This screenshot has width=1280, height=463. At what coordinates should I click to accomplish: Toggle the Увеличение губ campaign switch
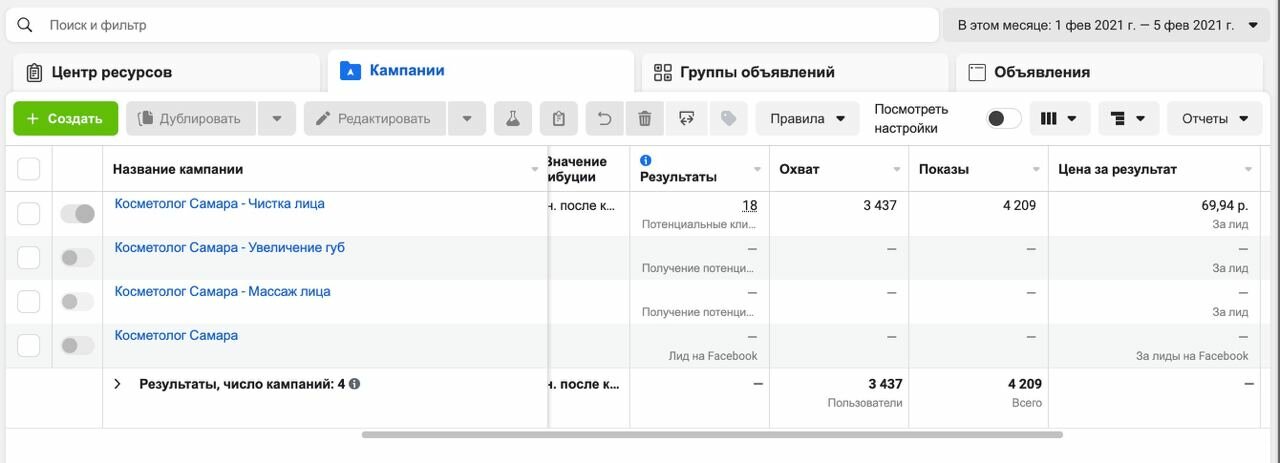(x=78, y=257)
